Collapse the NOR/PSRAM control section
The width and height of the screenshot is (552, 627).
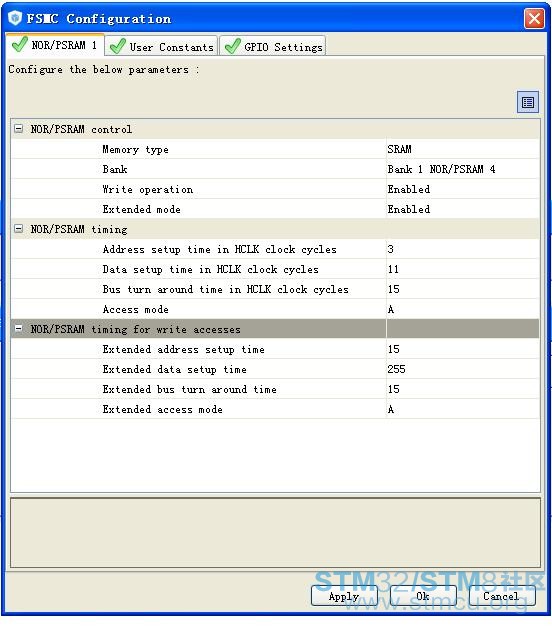click(x=18, y=129)
